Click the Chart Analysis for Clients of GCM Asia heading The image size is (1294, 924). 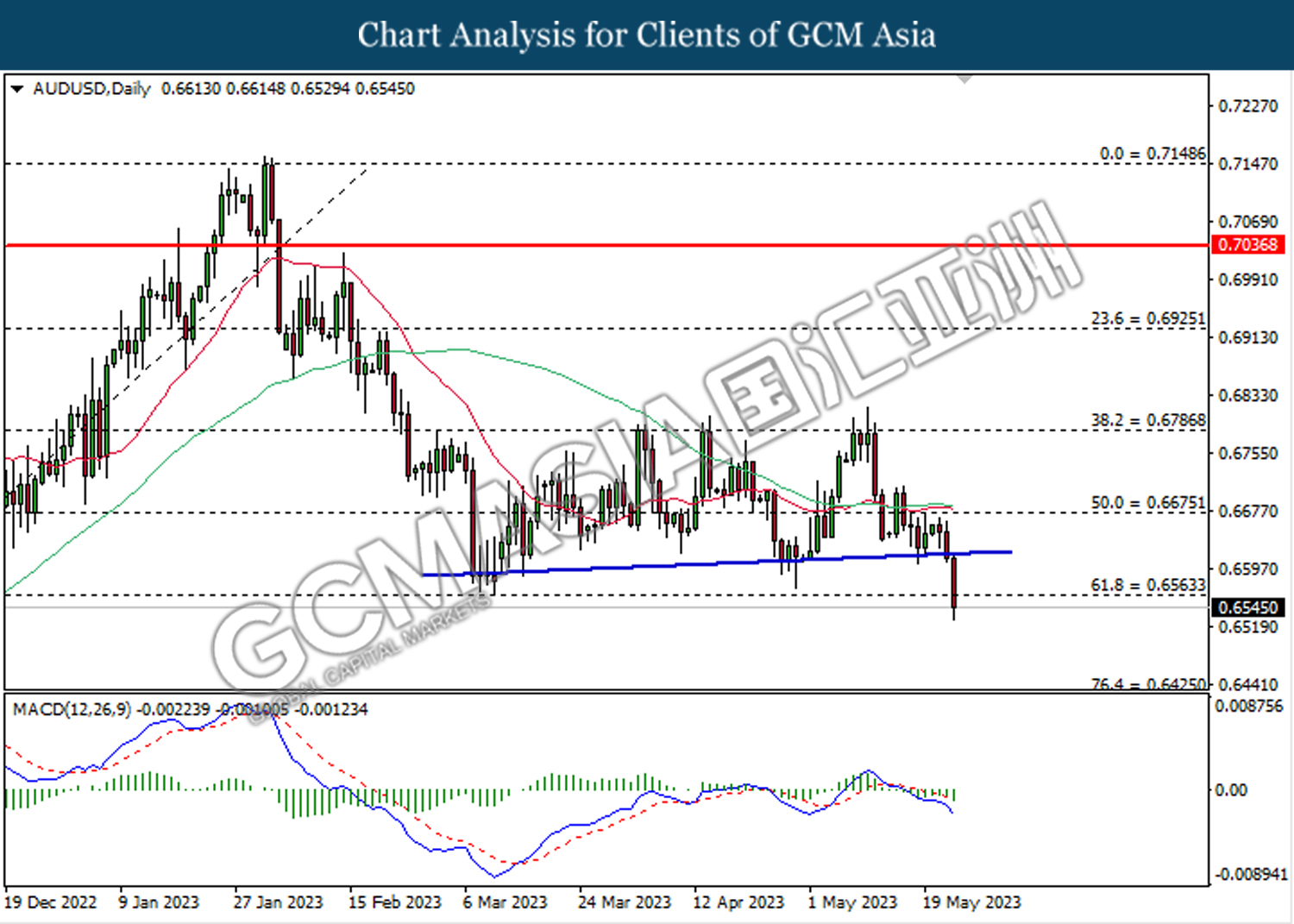point(647,35)
